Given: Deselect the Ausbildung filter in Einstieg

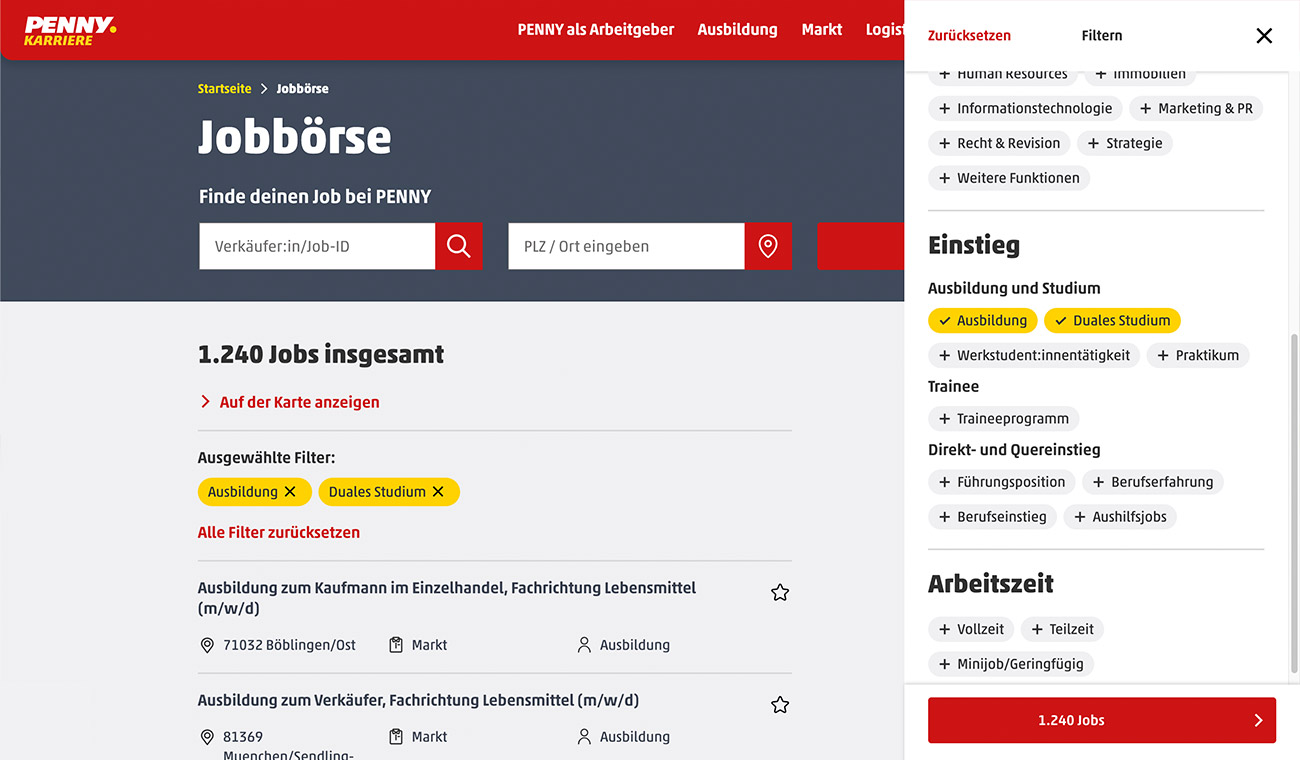Looking at the screenshot, I should 983,321.
